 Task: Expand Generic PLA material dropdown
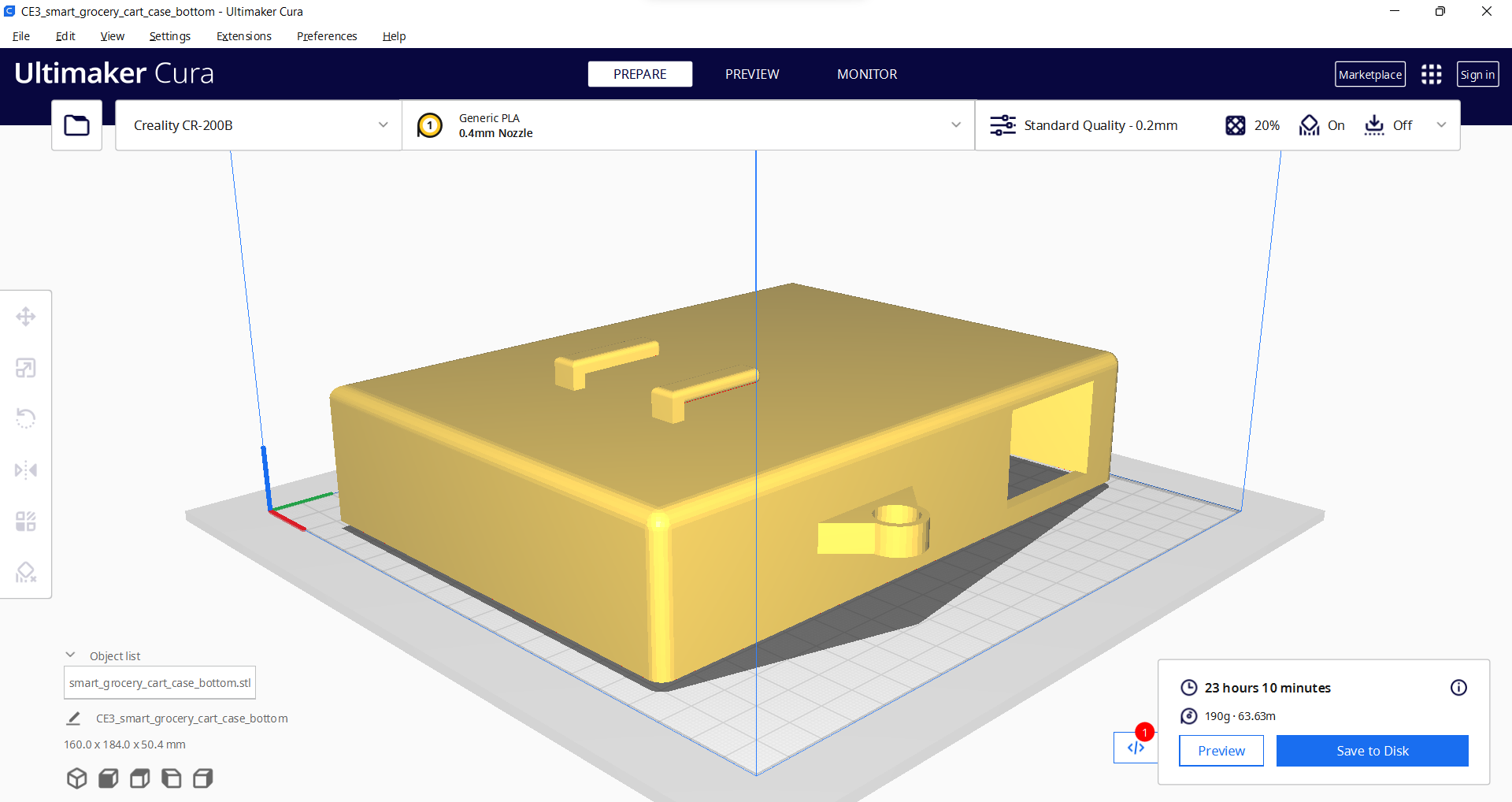click(x=688, y=125)
